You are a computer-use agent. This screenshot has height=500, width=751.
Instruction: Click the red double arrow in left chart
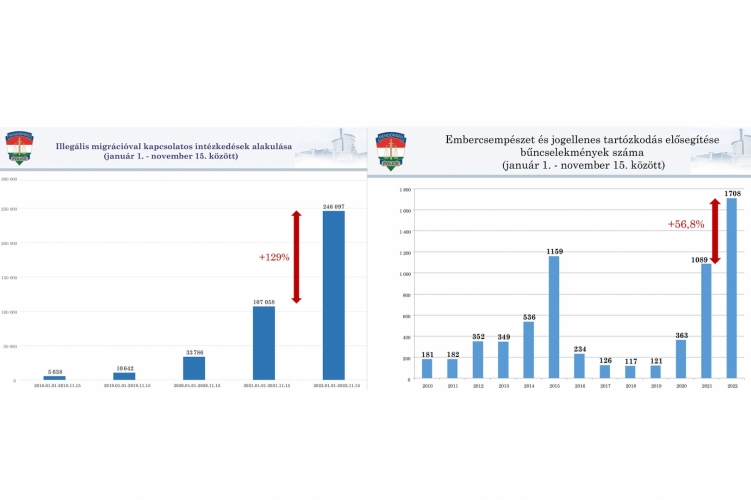point(296,256)
